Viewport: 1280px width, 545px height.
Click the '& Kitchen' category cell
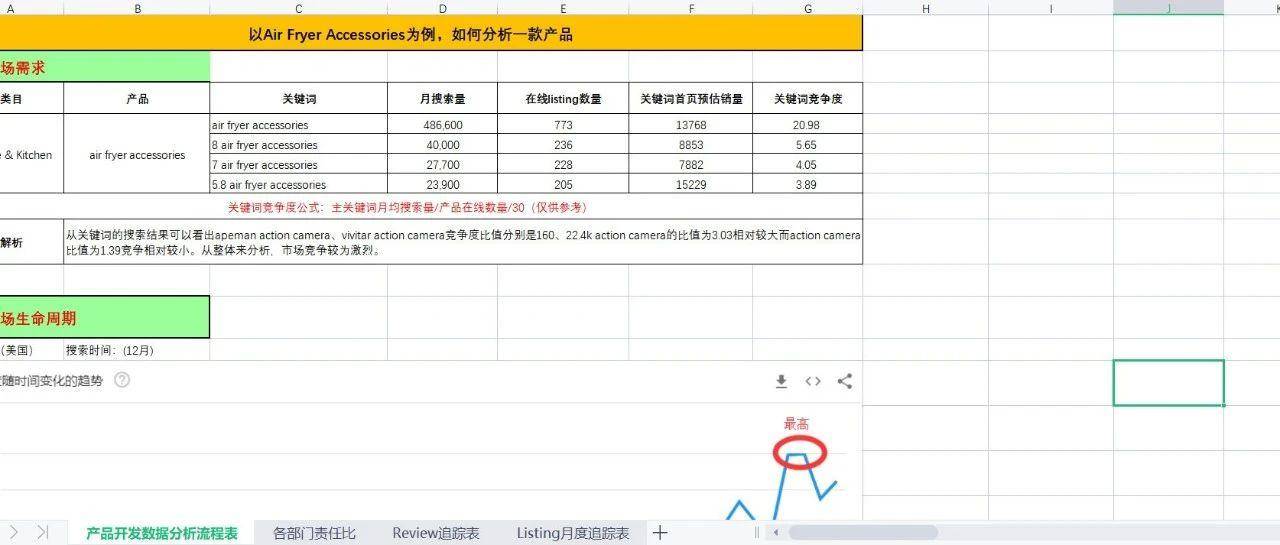click(32, 154)
